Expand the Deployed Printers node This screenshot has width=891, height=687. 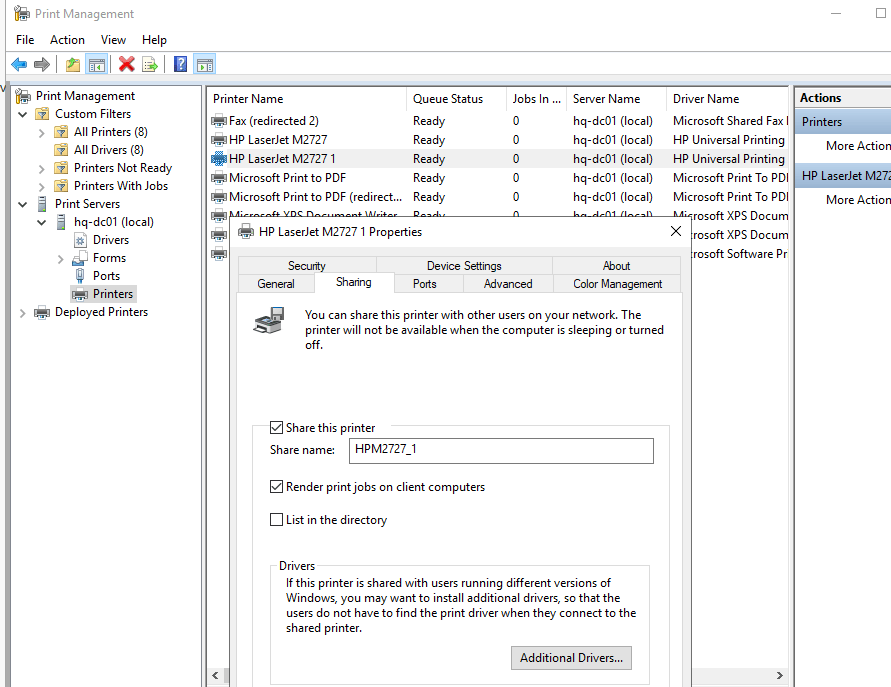[x=22, y=311]
